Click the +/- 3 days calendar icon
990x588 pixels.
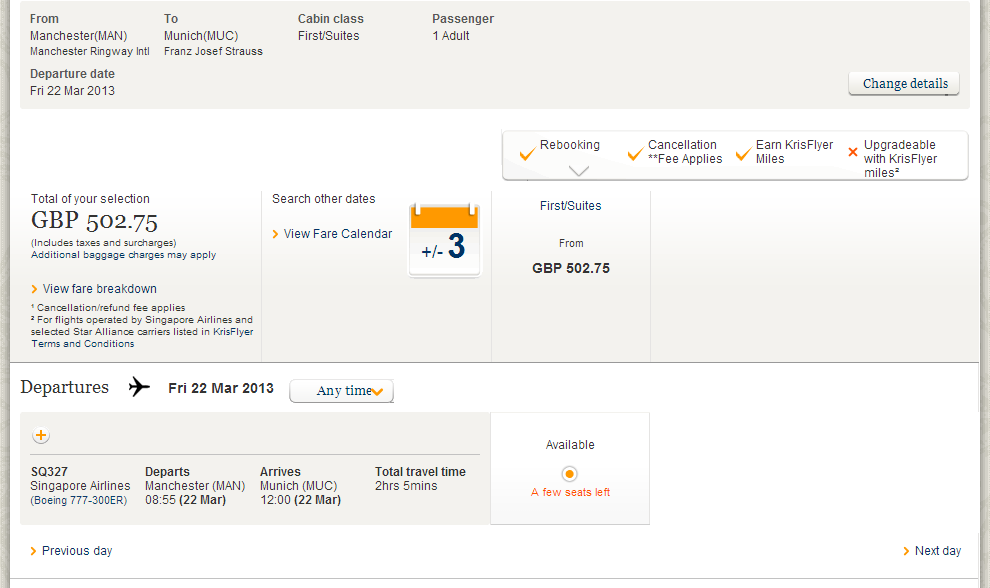coord(444,240)
